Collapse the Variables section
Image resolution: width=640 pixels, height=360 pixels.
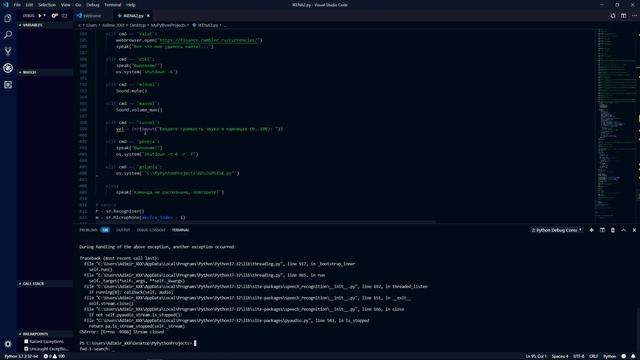[x=45, y=25]
